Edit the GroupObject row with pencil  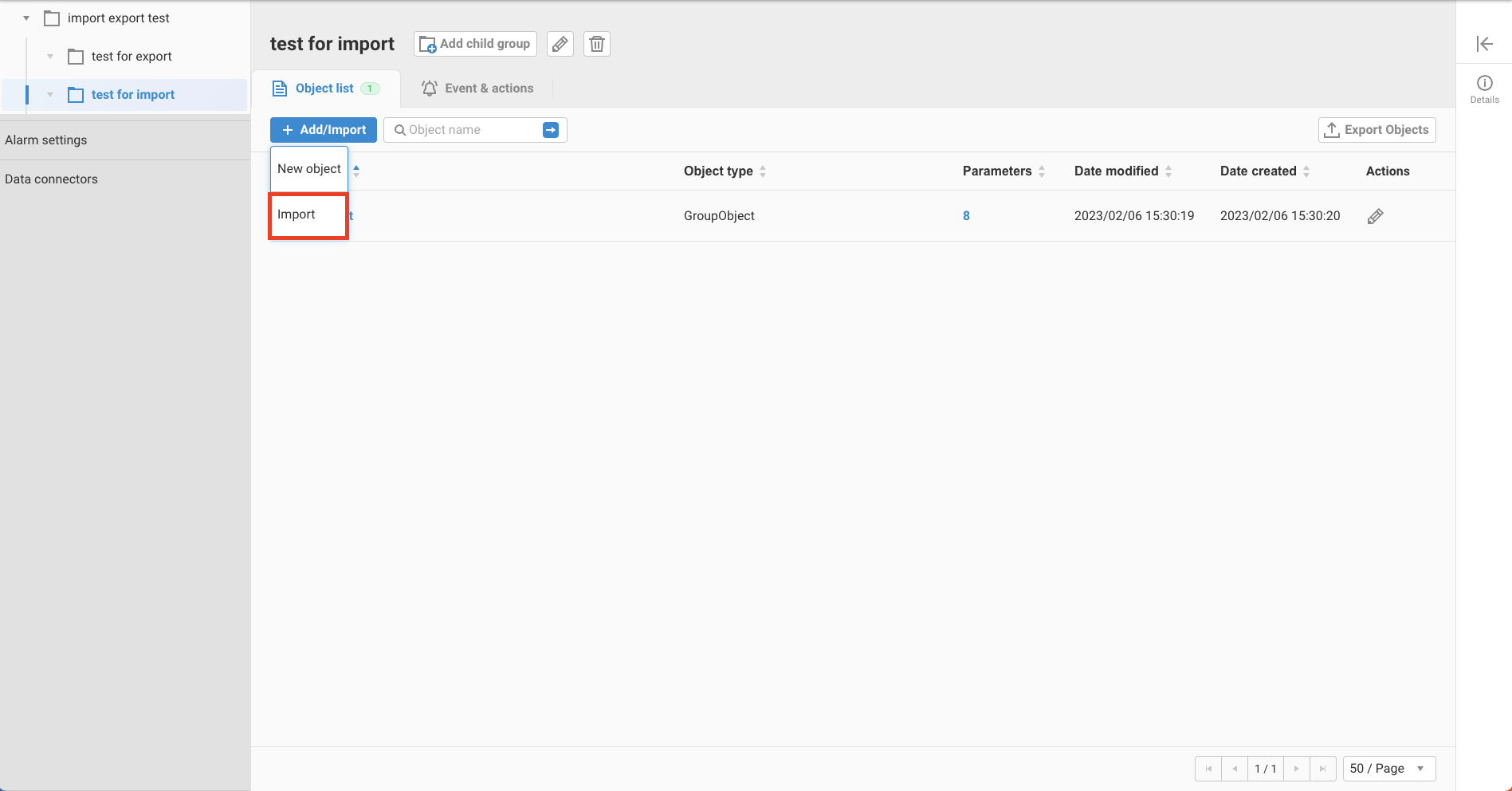coord(1375,216)
